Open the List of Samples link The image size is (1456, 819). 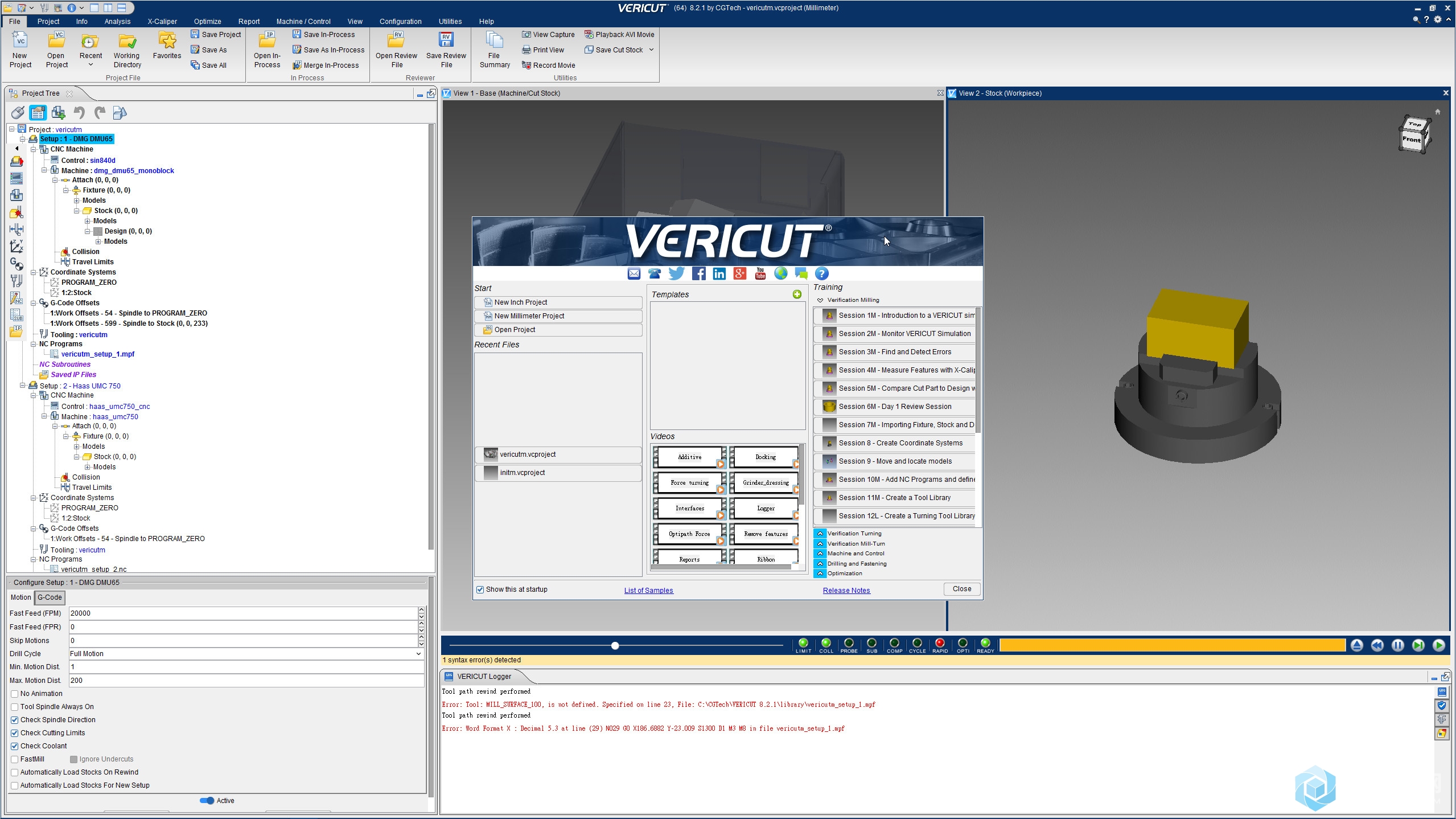click(648, 591)
